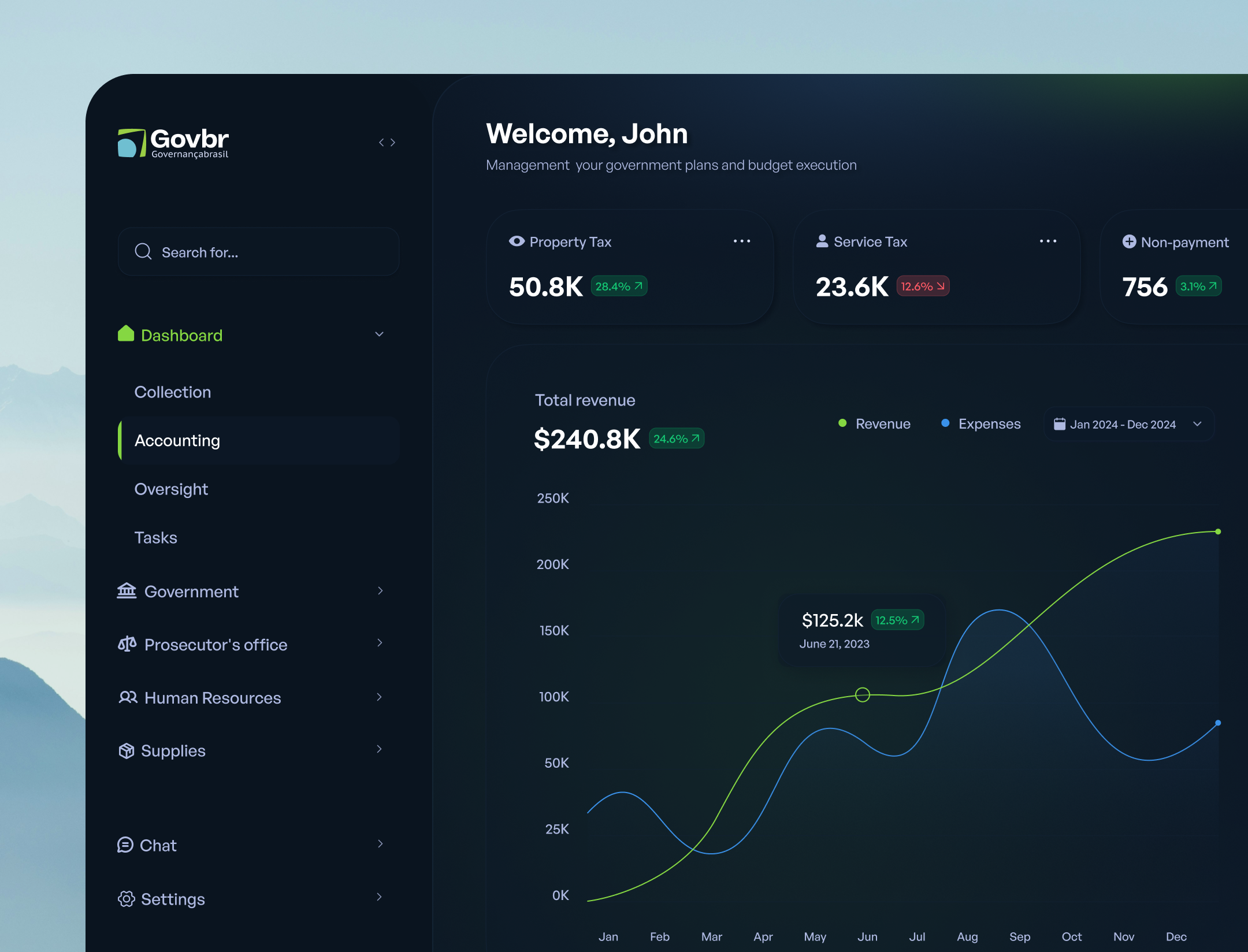Click the December expenses endpoint dot

click(1218, 723)
